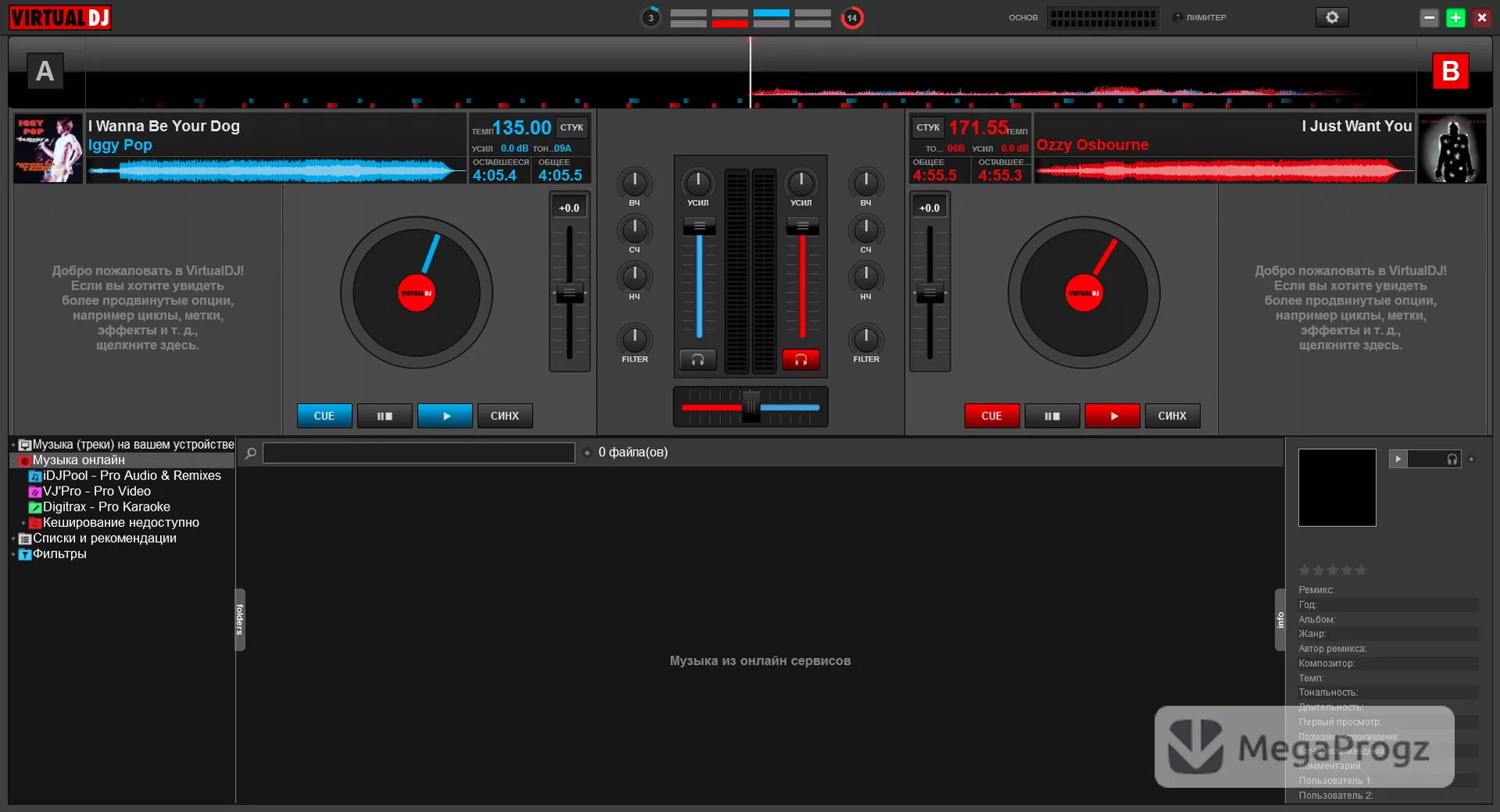Select deck A letter badge
This screenshot has height=812, width=1500.
coord(45,71)
